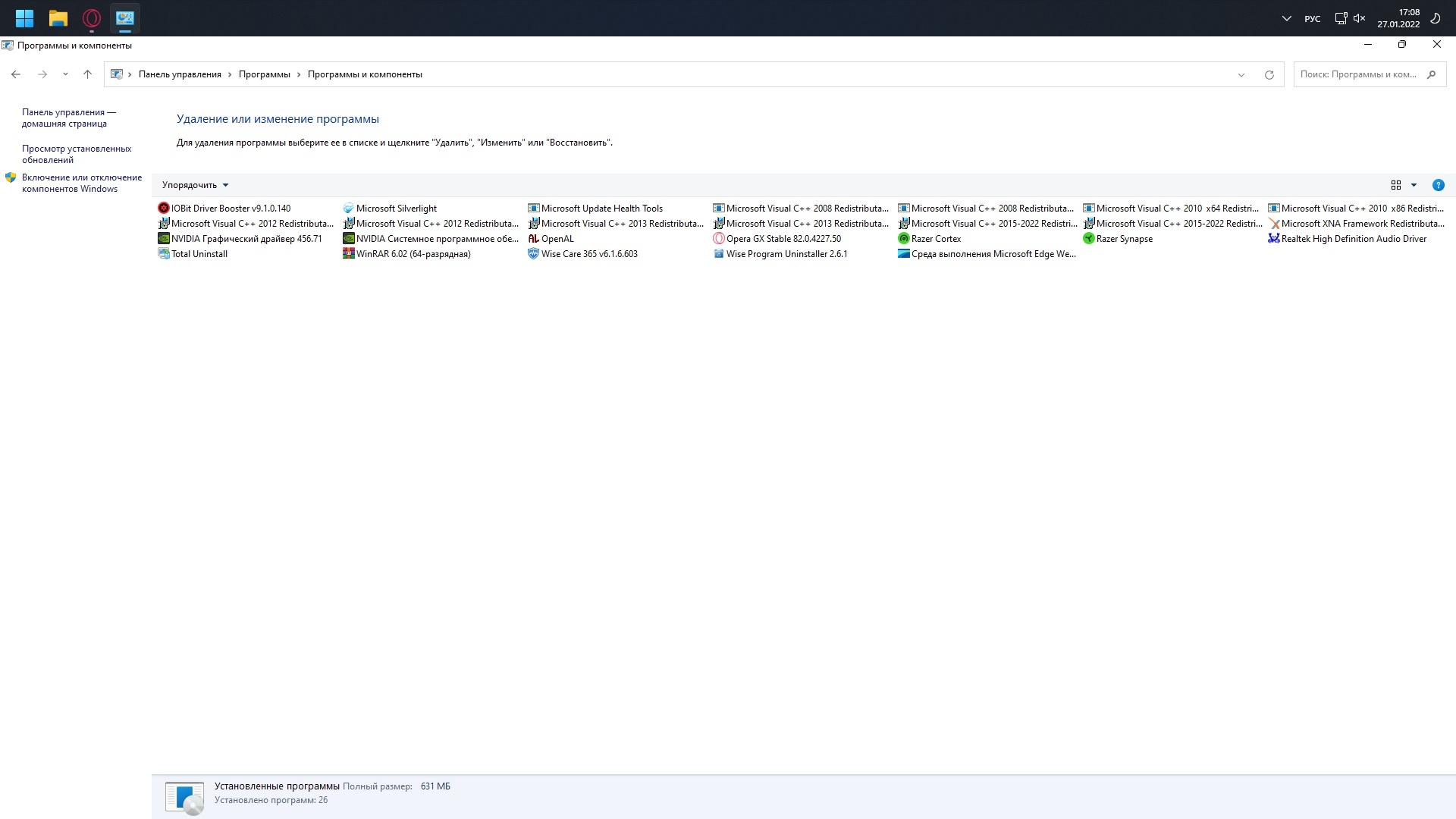This screenshot has width=1456, height=819.
Task: Open the recent locations dropdown arrow
Action: (65, 74)
